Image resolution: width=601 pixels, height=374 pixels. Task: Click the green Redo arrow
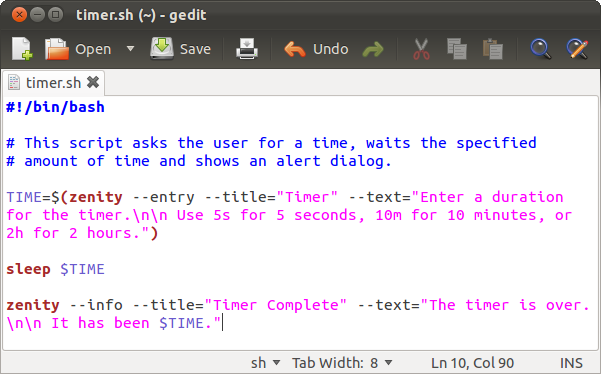[x=373, y=49]
